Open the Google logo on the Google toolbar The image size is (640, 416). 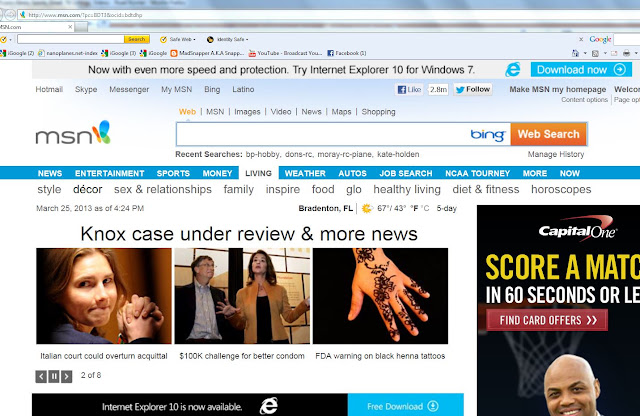click(600, 39)
